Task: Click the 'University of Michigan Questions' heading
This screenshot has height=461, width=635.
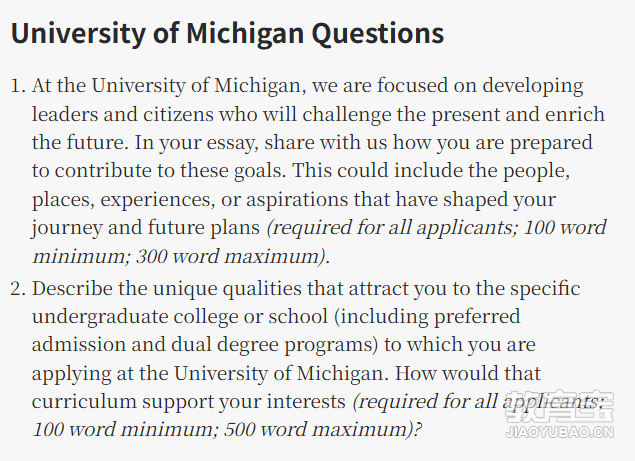Action: click(x=227, y=33)
